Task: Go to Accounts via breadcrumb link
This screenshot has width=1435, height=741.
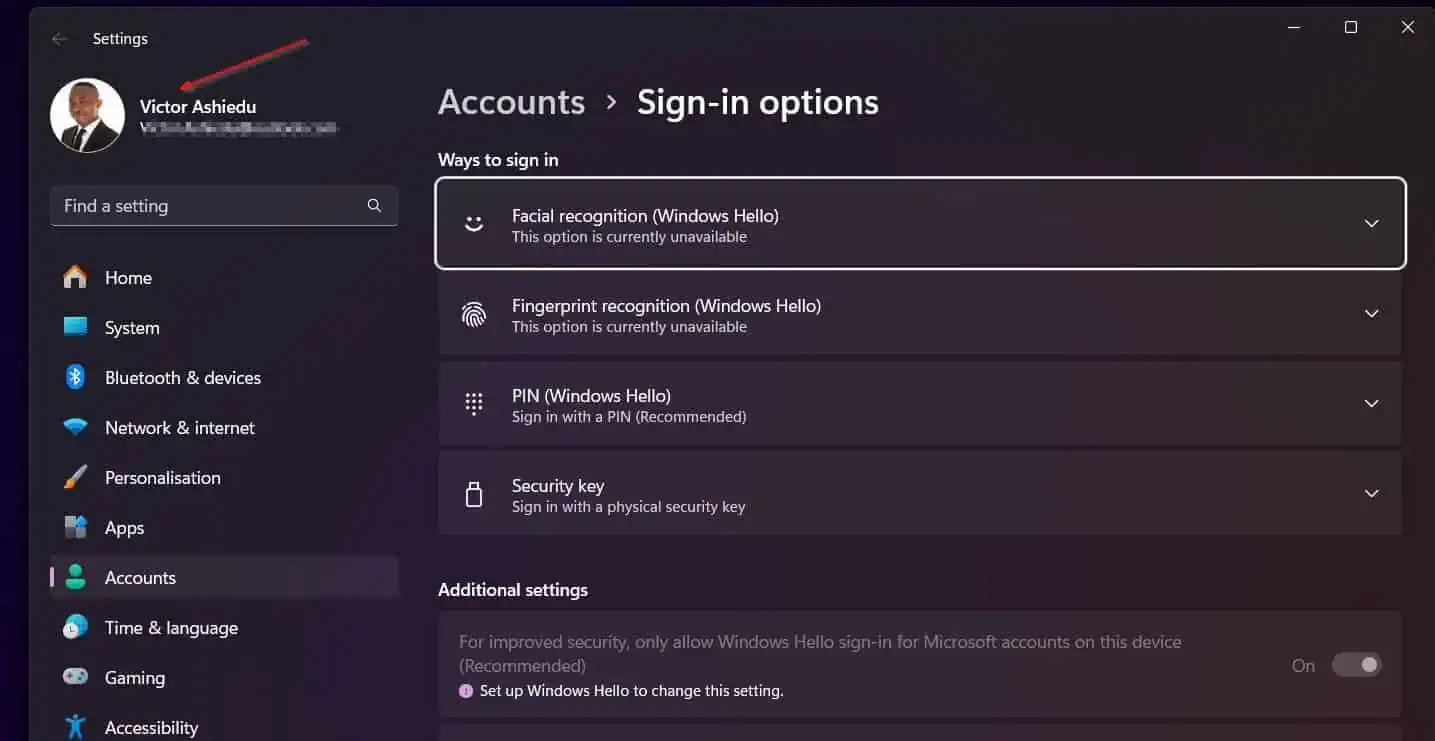Action: click(x=511, y=102)
